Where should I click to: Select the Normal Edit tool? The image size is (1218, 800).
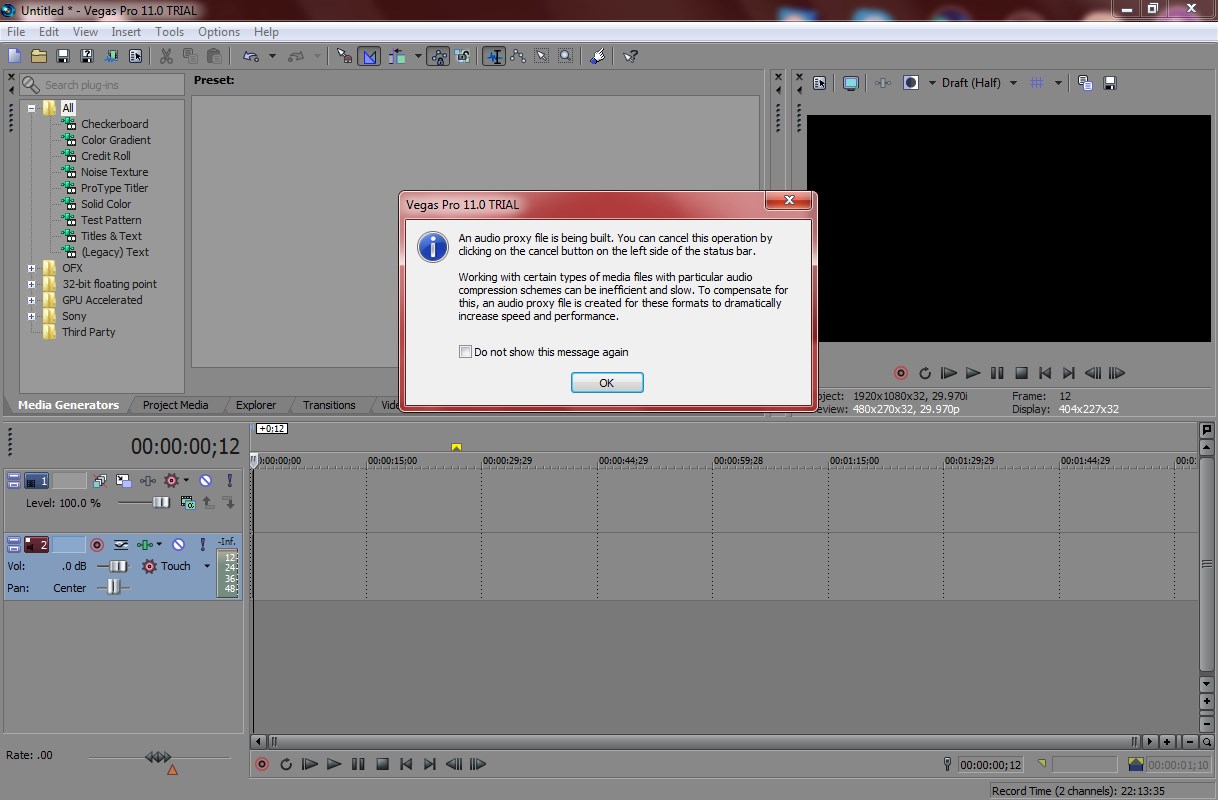(494, 56)
